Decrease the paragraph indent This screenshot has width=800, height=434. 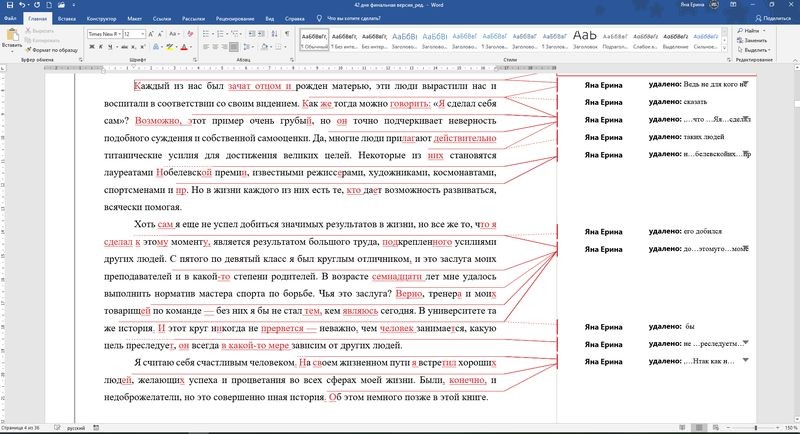pos(252,34)
